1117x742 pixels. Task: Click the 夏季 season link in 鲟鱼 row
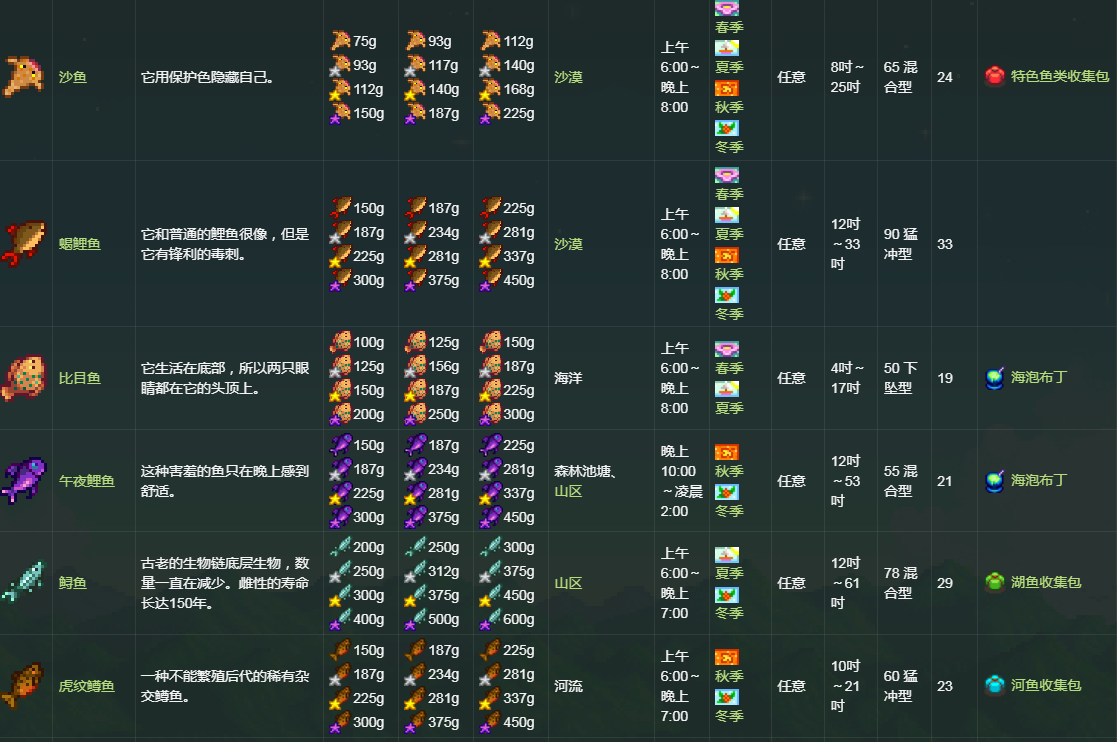pos(729,573)
